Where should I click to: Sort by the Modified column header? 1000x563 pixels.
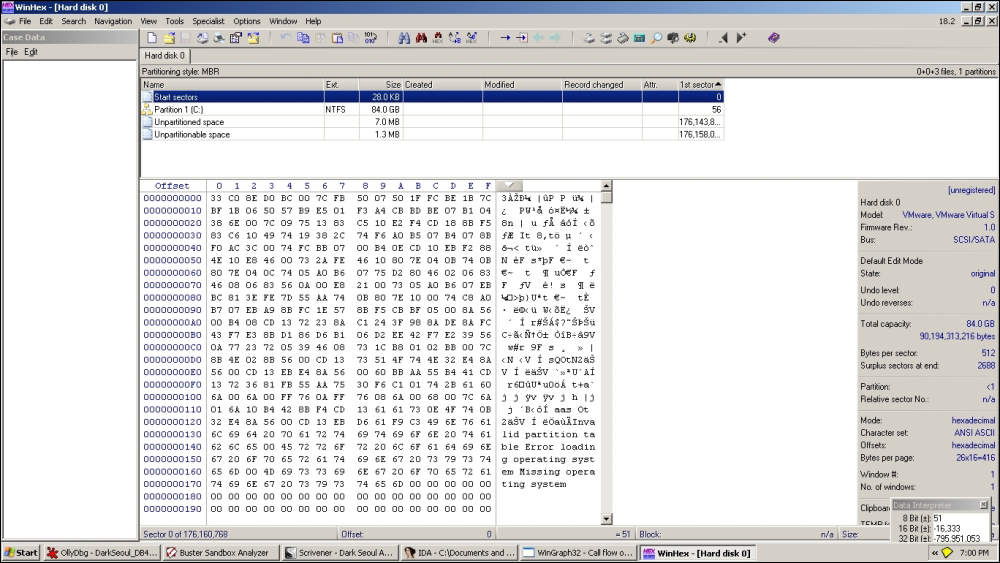522,84
